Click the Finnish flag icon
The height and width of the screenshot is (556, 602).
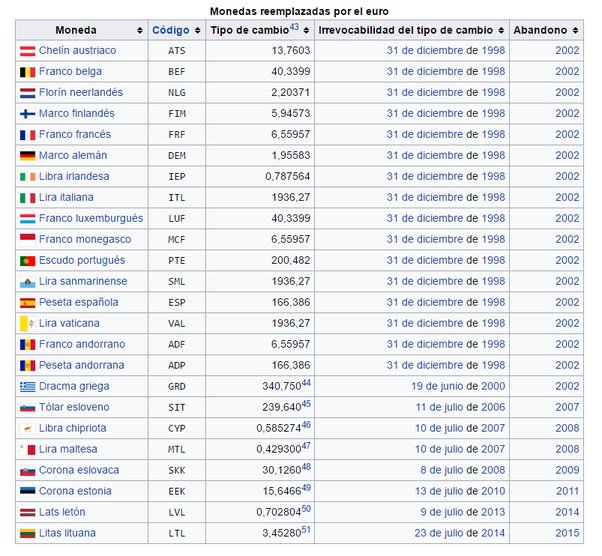[28, 114]
